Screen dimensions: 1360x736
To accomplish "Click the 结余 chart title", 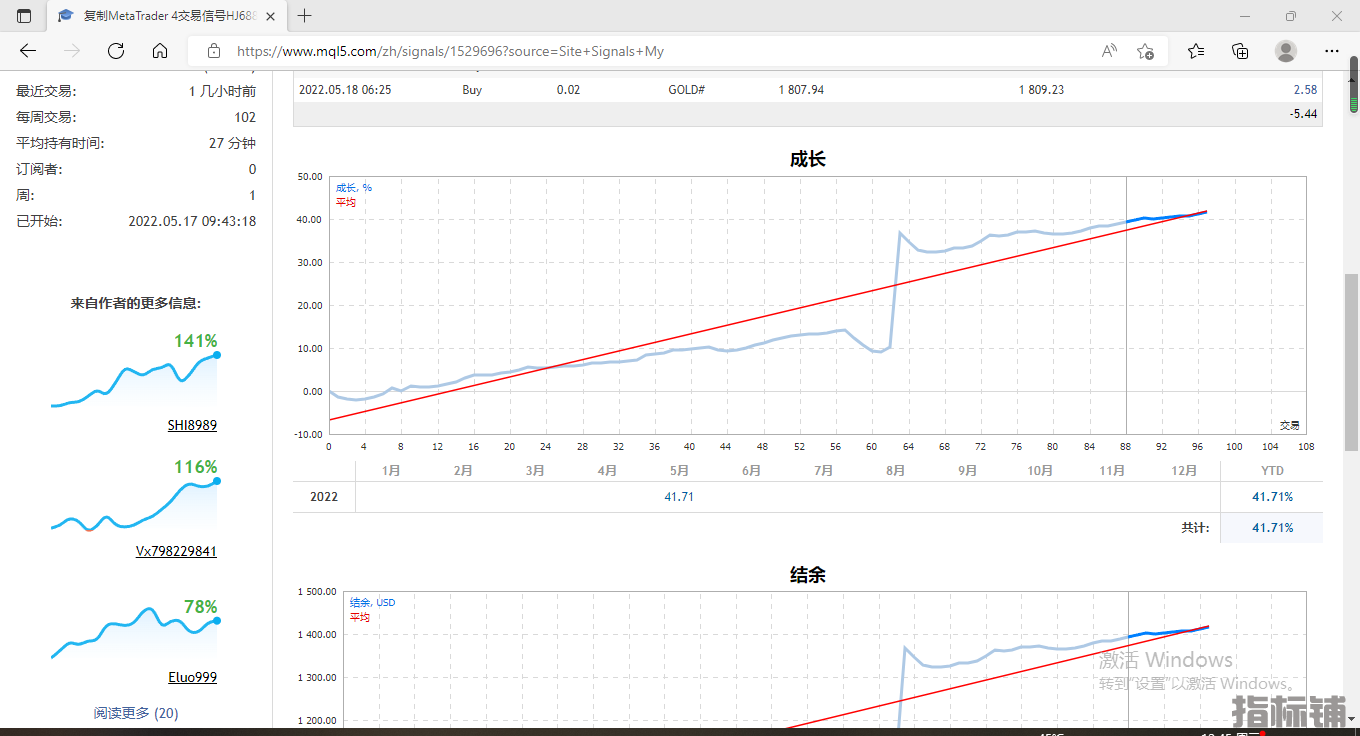I will 808,575.
